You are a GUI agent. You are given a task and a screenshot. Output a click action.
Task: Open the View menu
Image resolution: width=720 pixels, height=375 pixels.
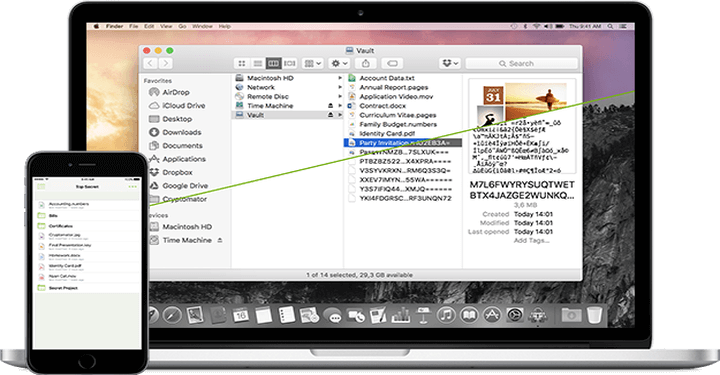coord(166,27)
